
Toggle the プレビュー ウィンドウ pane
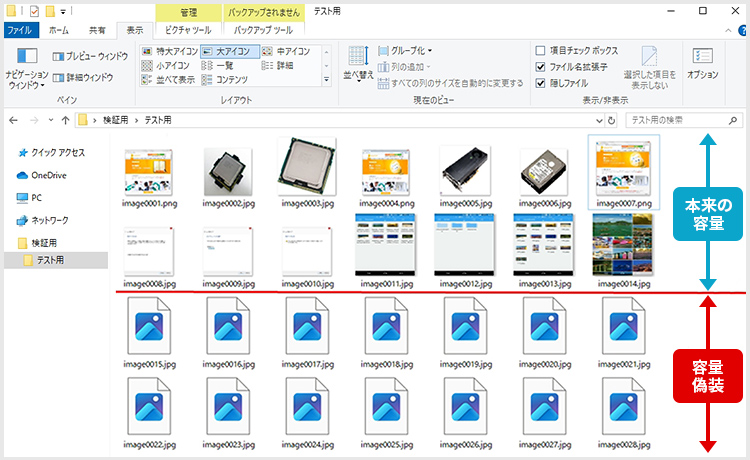[90, 56]
